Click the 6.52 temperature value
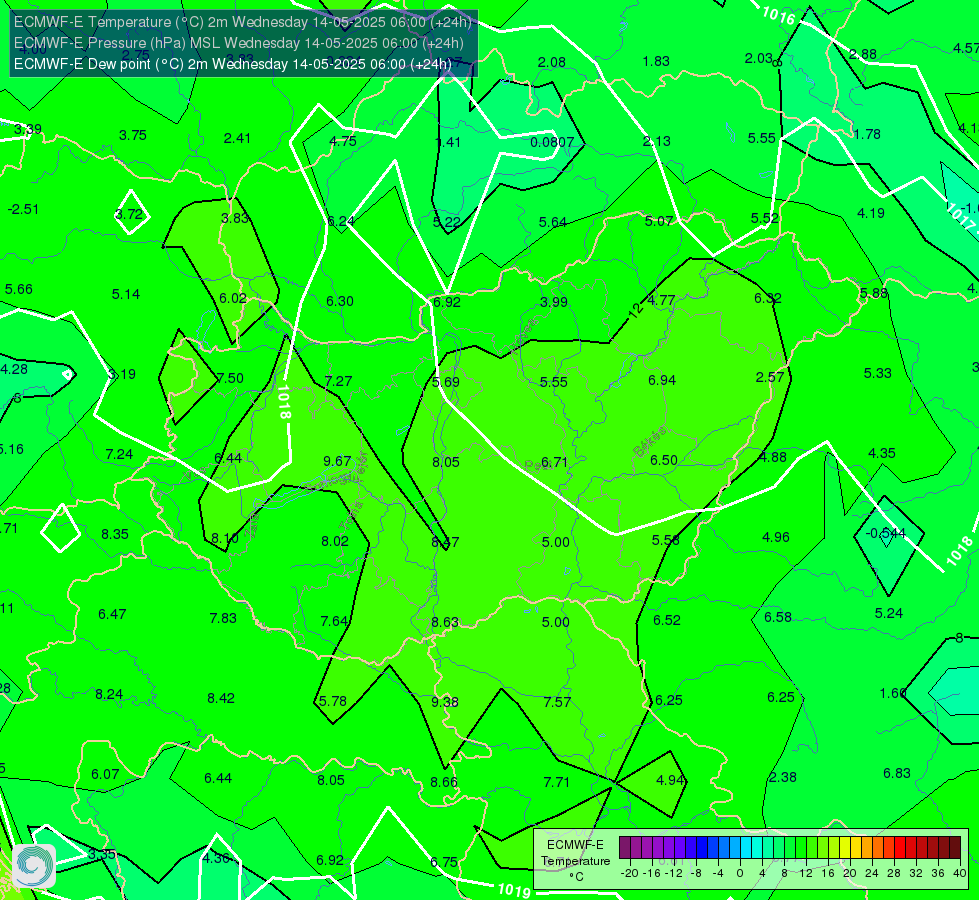This screenshot has height=900, width=979. (x=667, y=620)
